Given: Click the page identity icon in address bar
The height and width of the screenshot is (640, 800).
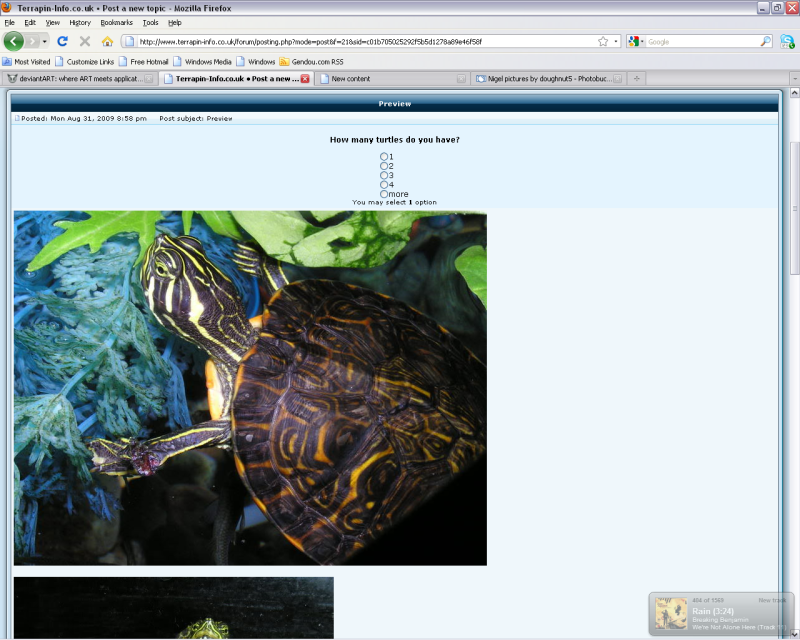Looking at the screenshot, I should click(130, 42).
